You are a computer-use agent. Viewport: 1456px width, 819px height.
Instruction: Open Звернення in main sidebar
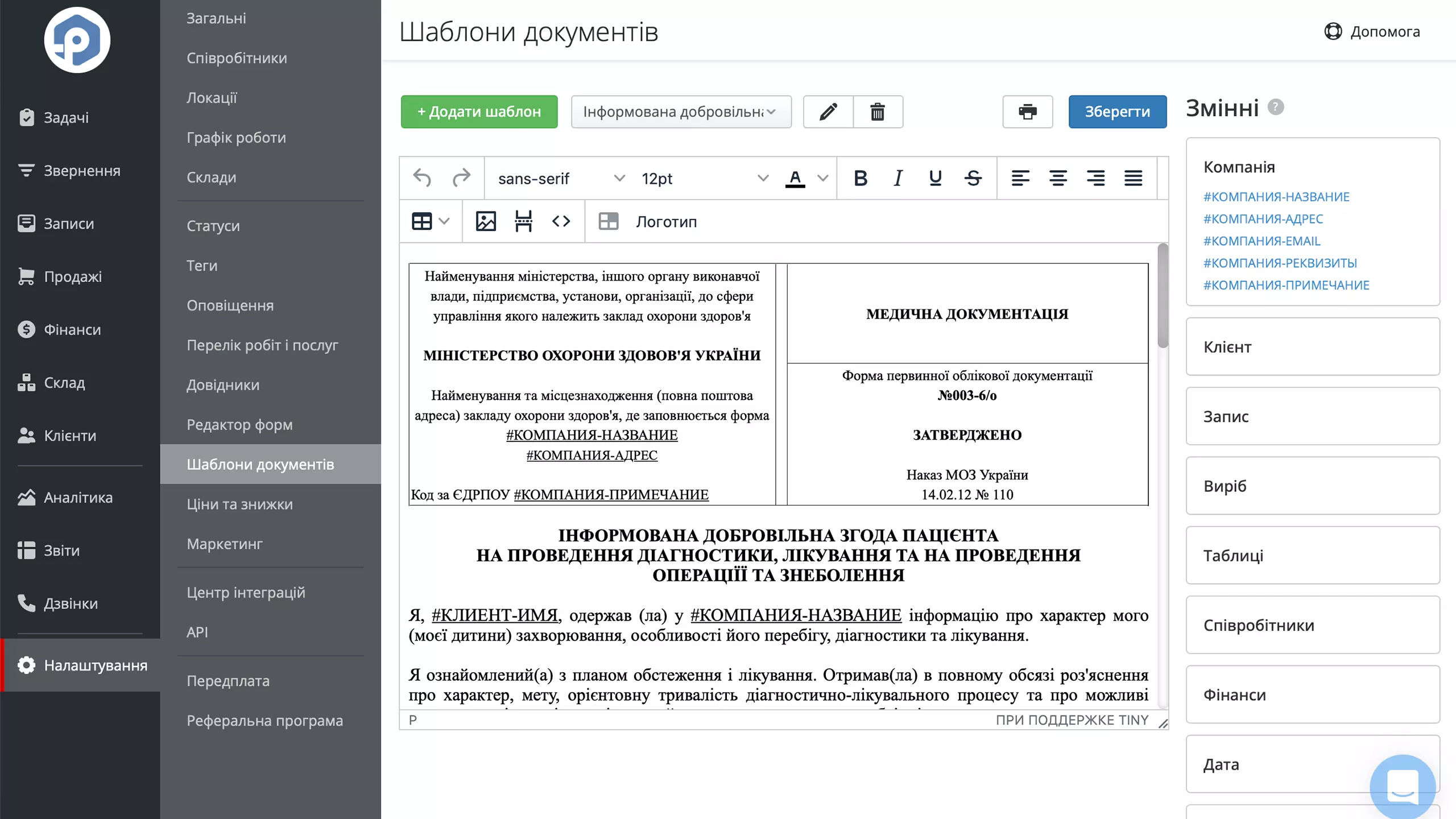pos(80,170)
